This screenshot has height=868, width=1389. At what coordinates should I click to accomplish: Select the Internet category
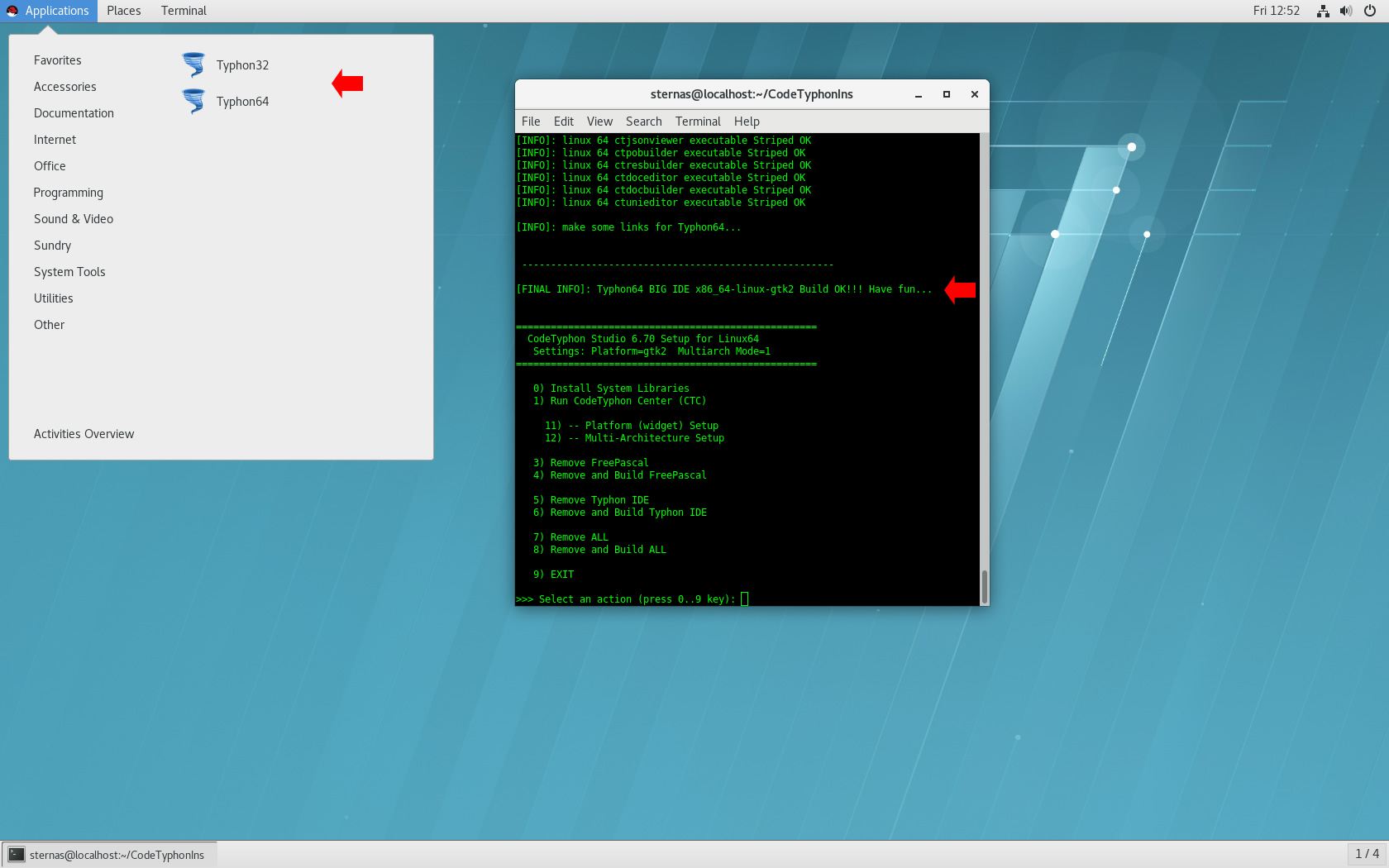coord(55,140)
